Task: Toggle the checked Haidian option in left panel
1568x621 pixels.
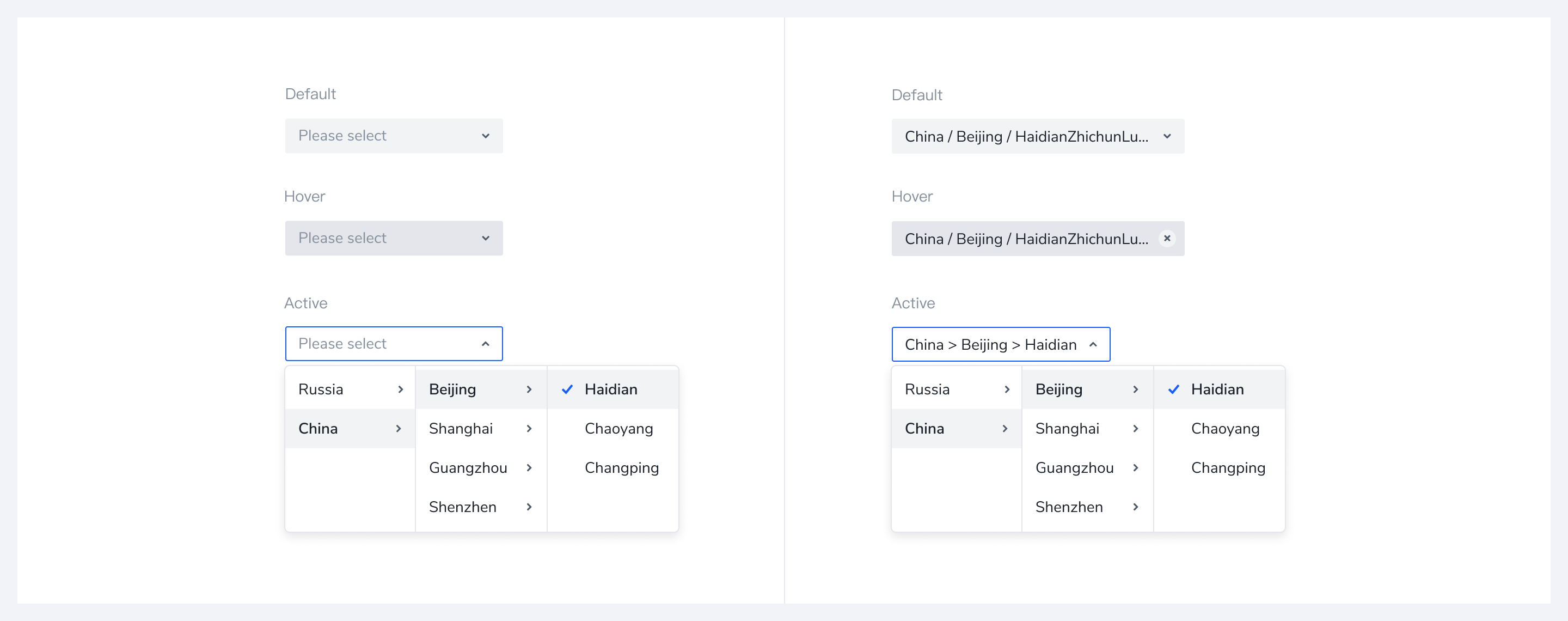Action: [x=613, y=389]
